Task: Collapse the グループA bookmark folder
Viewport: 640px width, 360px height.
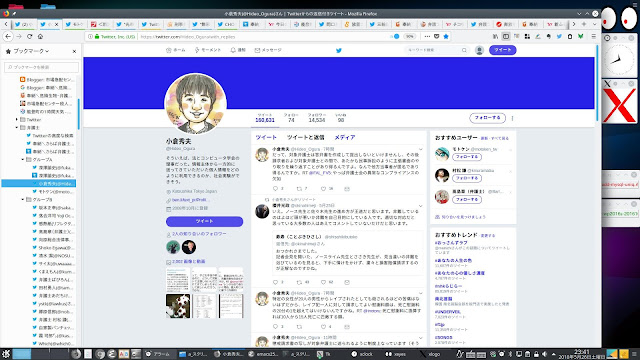Action: (23, 160)
